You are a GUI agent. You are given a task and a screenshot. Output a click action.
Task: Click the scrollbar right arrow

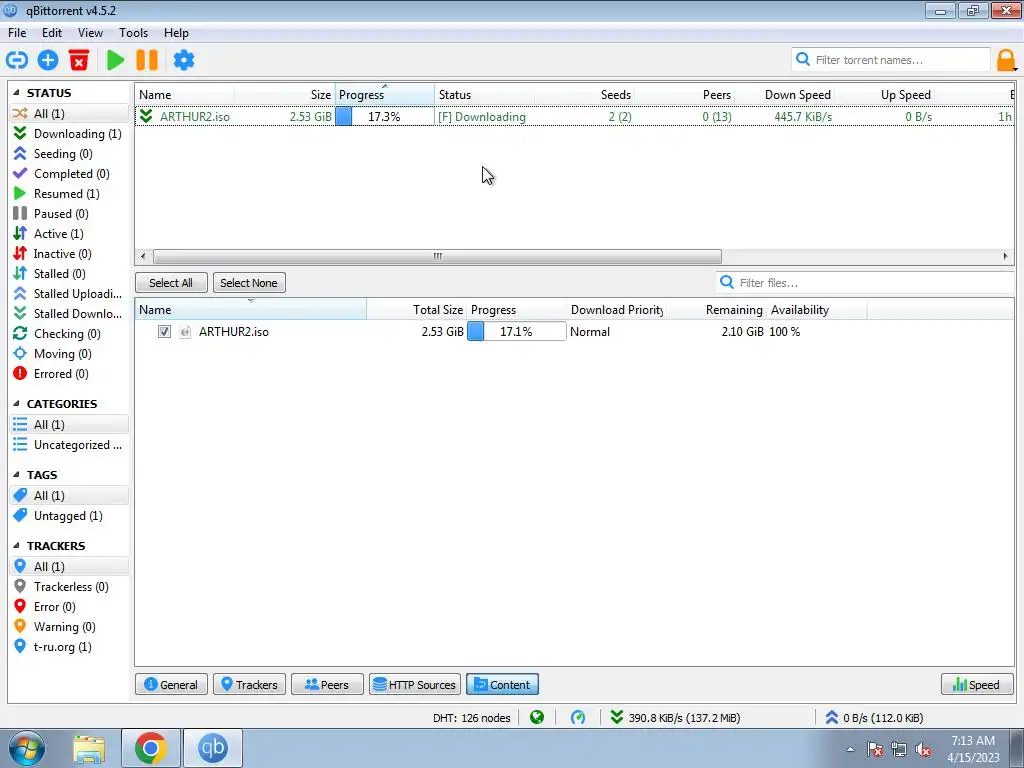[x=1006, y=256]
